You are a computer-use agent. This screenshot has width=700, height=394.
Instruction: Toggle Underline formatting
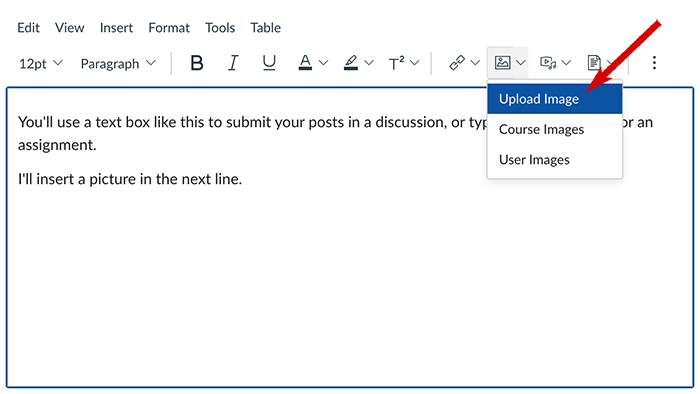(269, 63)
